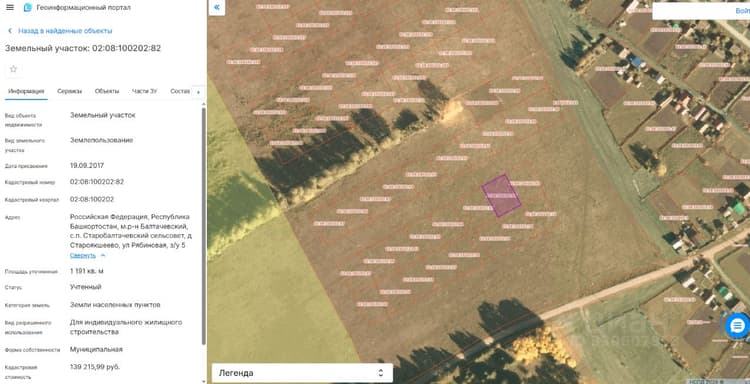This screenshot has width=750, height=384.
Task: Add parcel to favorites with star icon
Action: click(x=13, y=69)
